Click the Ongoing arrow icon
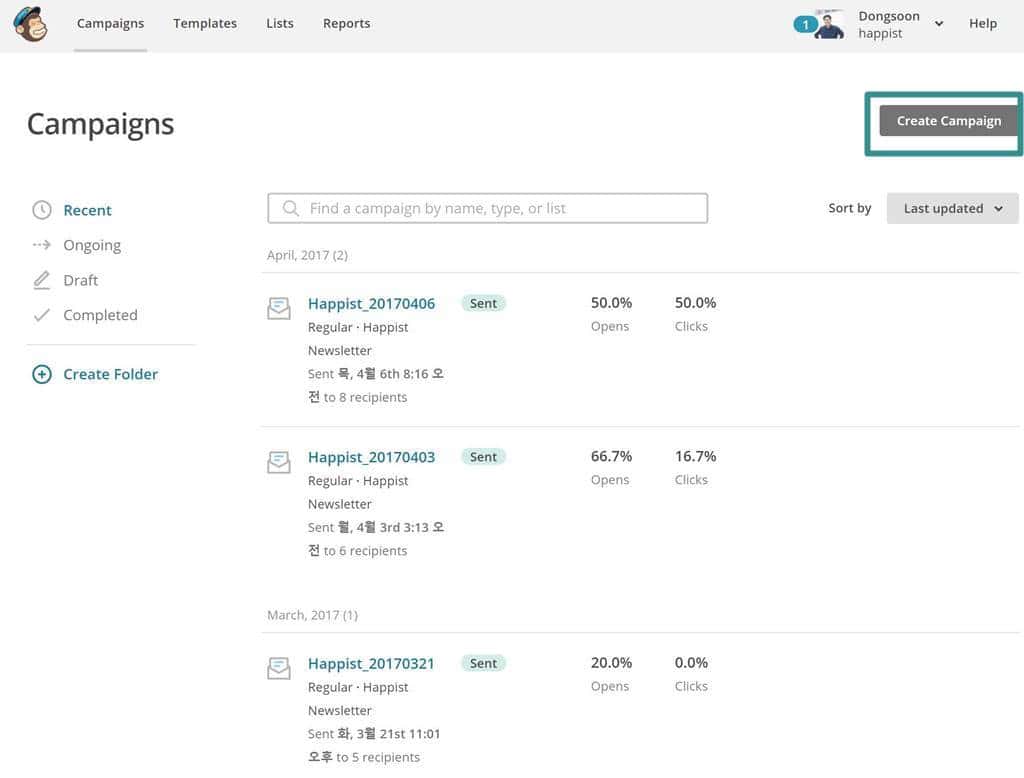The image size is (1024, 778). pyautogui.click(x=41, y=244)
